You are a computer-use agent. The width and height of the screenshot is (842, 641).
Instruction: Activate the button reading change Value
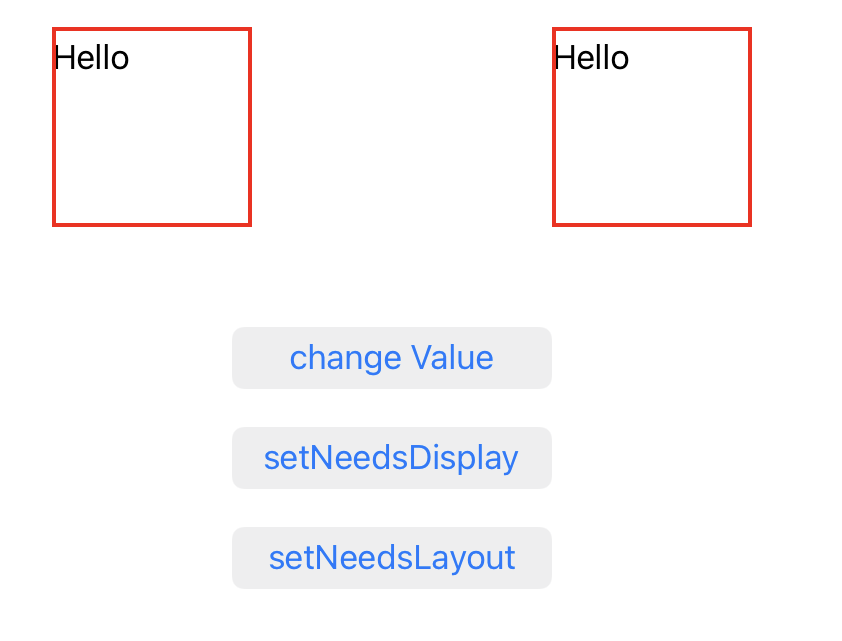pos(391,358)
